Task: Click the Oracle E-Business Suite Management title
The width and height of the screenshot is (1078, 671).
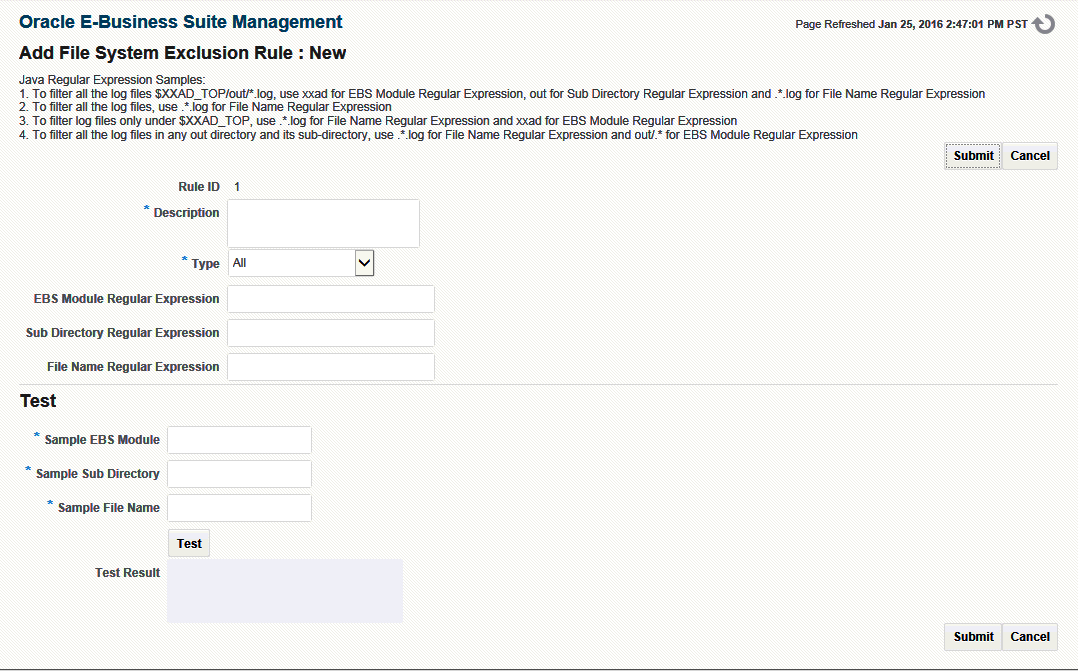Action: [x=181, y=22]
